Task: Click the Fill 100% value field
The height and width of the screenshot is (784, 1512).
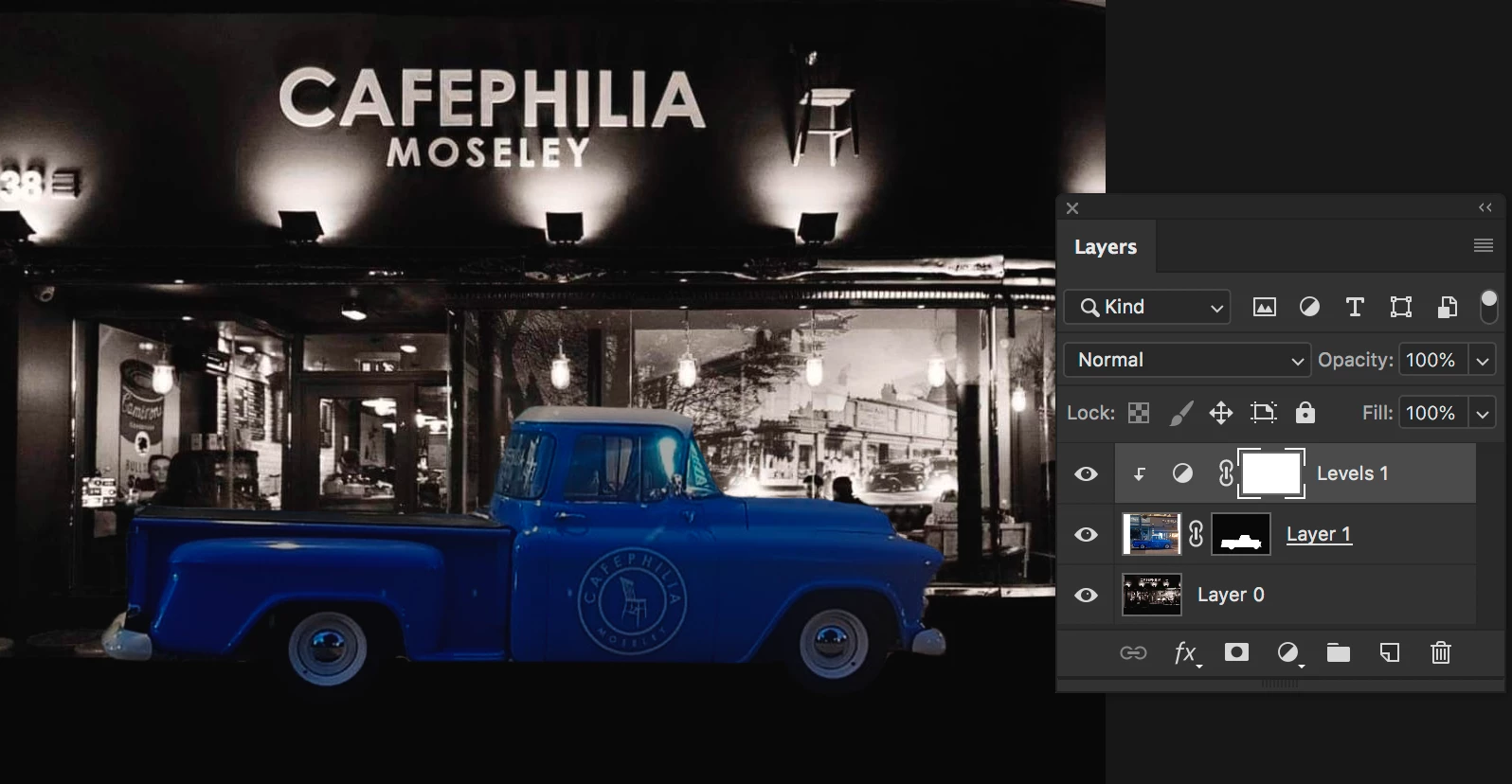Action: (1432, 413)
